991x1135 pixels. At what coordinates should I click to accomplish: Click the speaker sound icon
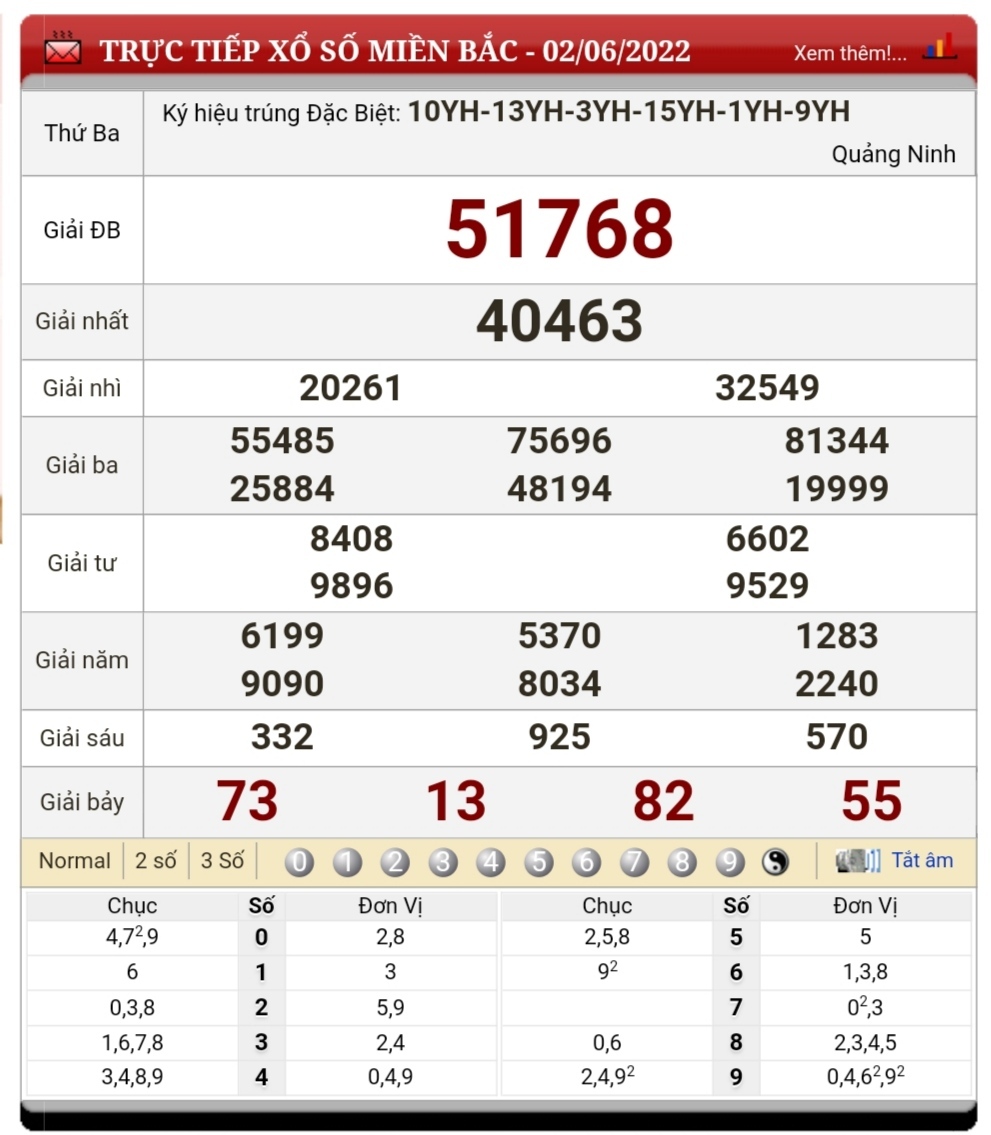click(x=858, y=861)
